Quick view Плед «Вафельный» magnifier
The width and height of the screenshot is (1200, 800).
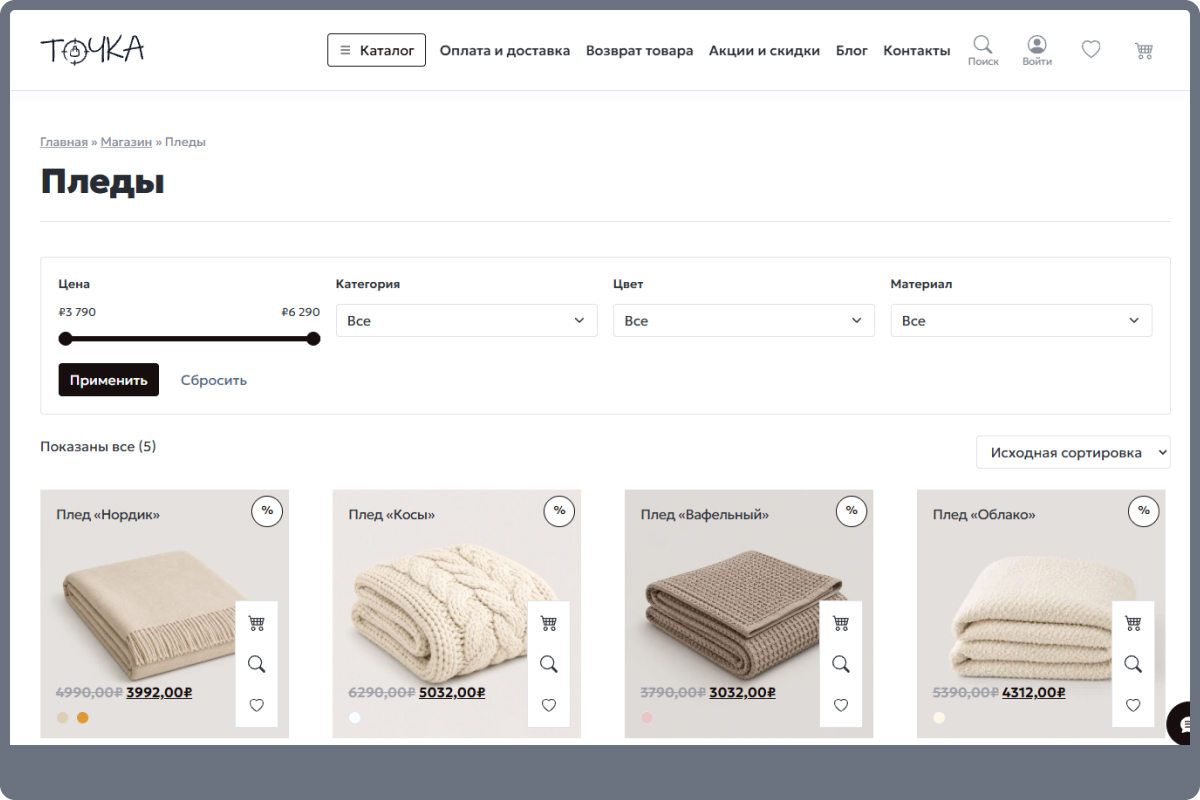[x=840, y=664]
